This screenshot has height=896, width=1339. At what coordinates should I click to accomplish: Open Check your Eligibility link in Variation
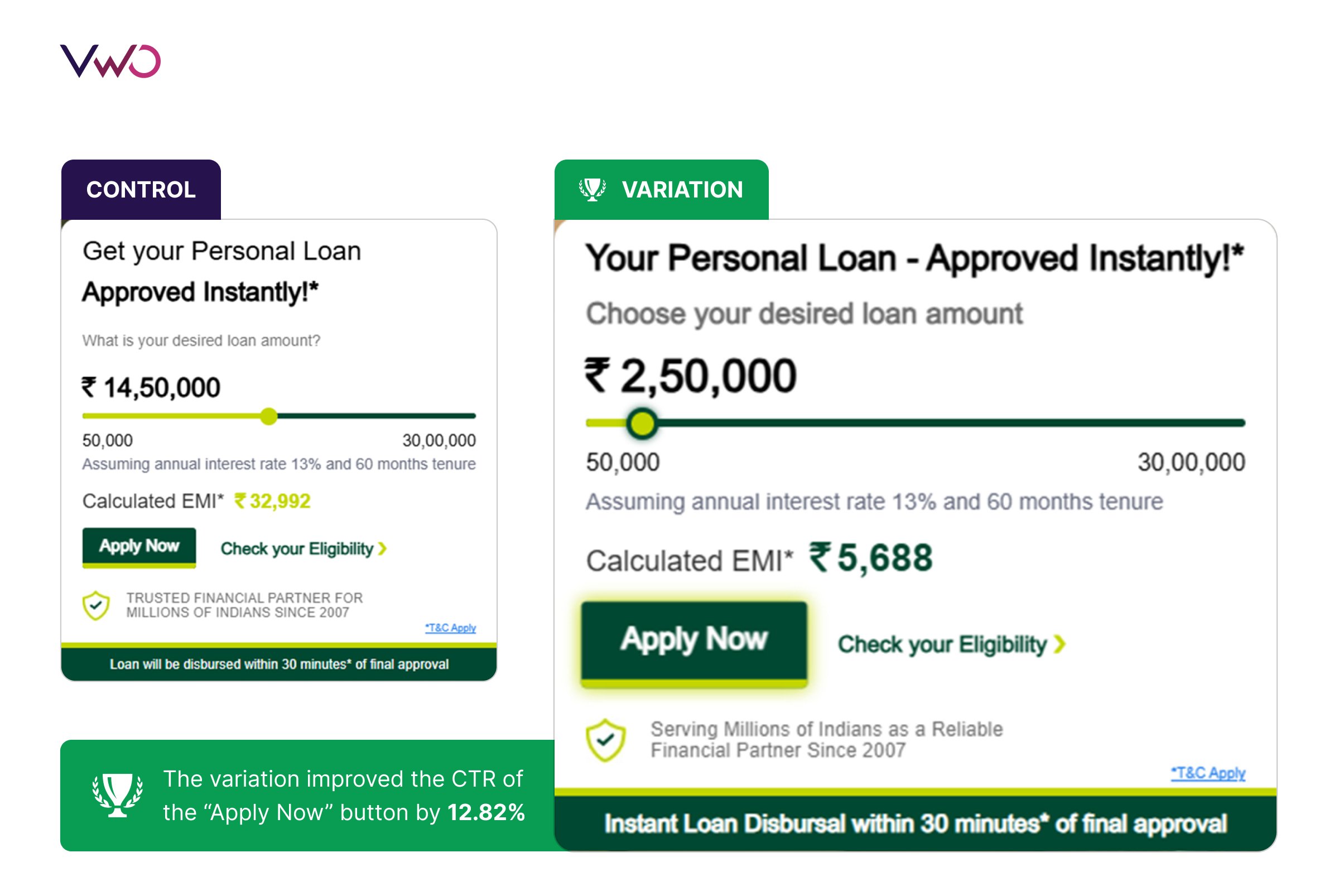click(952, 644)
